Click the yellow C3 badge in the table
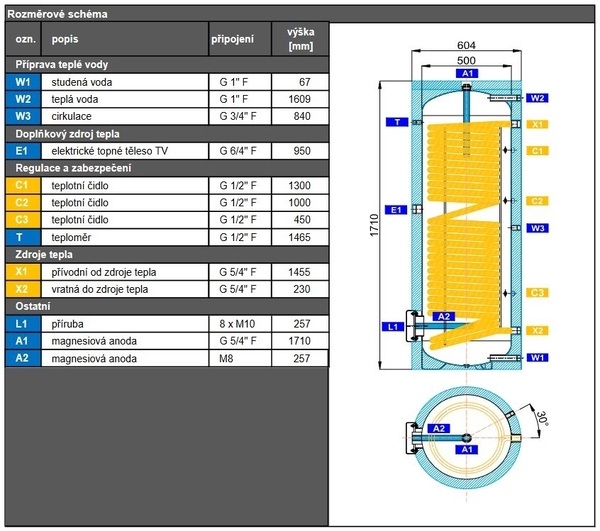The height and width of the screenshot is (531, 600). (23, 220)
